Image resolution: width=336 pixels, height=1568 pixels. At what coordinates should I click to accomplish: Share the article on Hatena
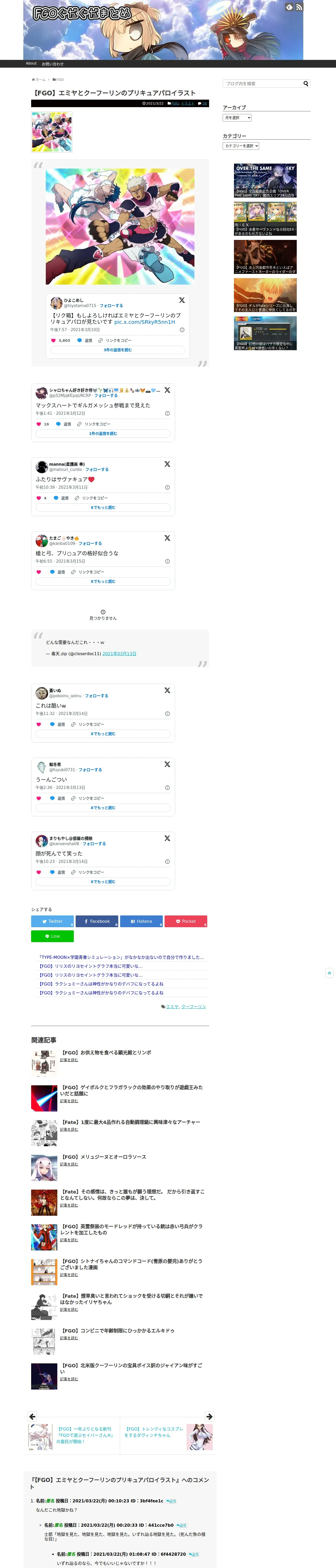click(142, 921)
